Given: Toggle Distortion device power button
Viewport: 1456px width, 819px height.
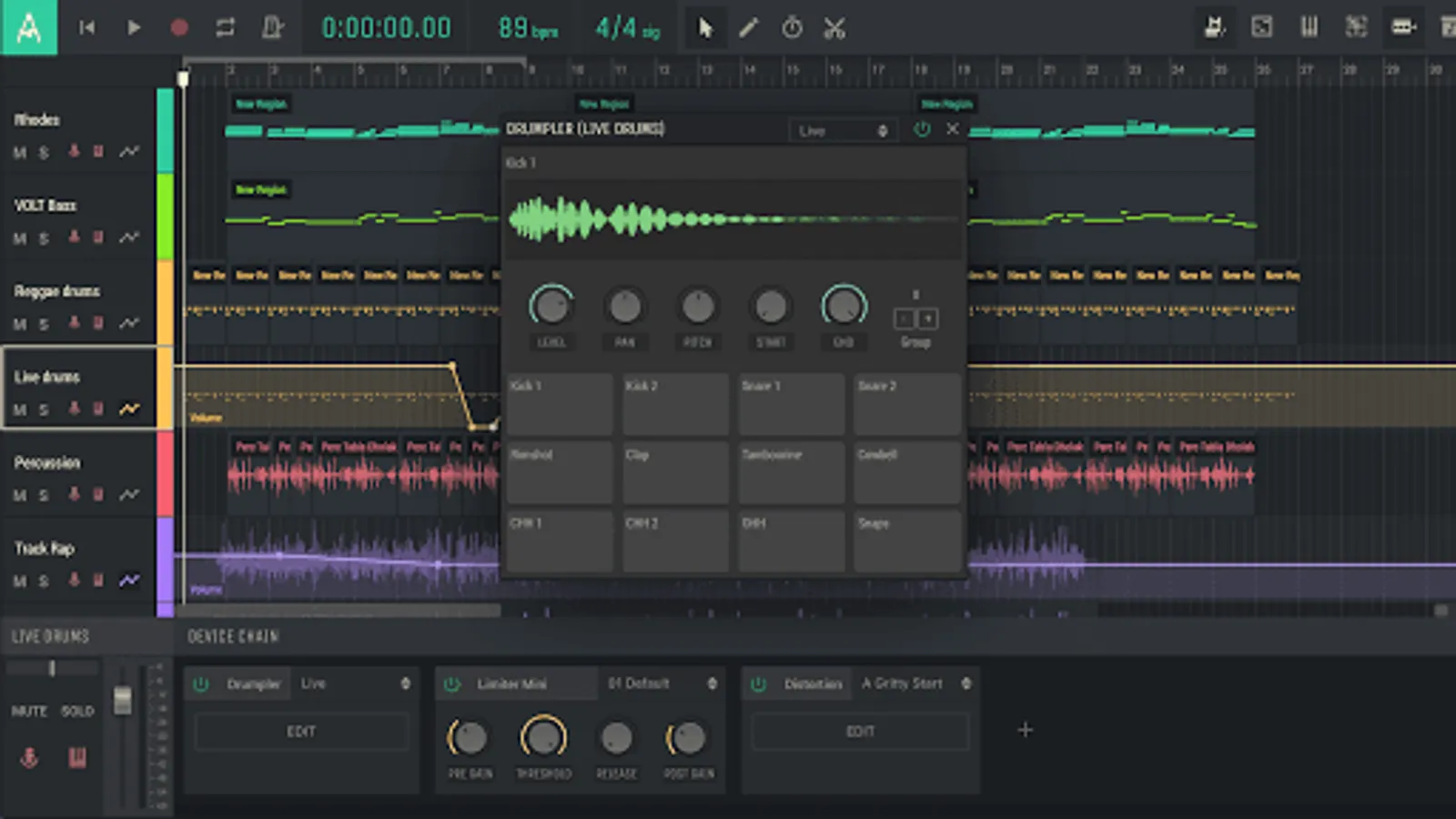Looking at the screenshot, I should pos(758,683).
